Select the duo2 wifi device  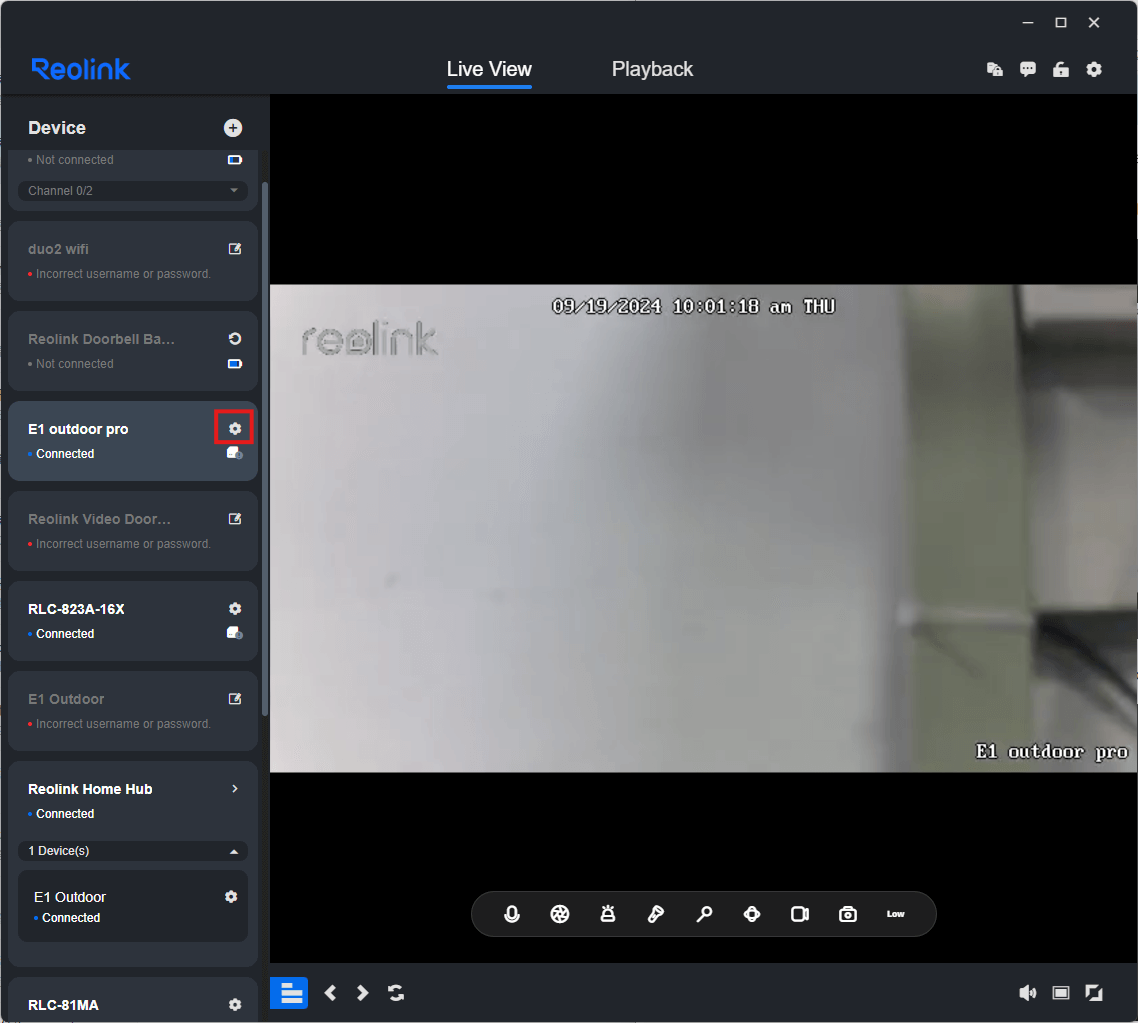tap(133, 261)
